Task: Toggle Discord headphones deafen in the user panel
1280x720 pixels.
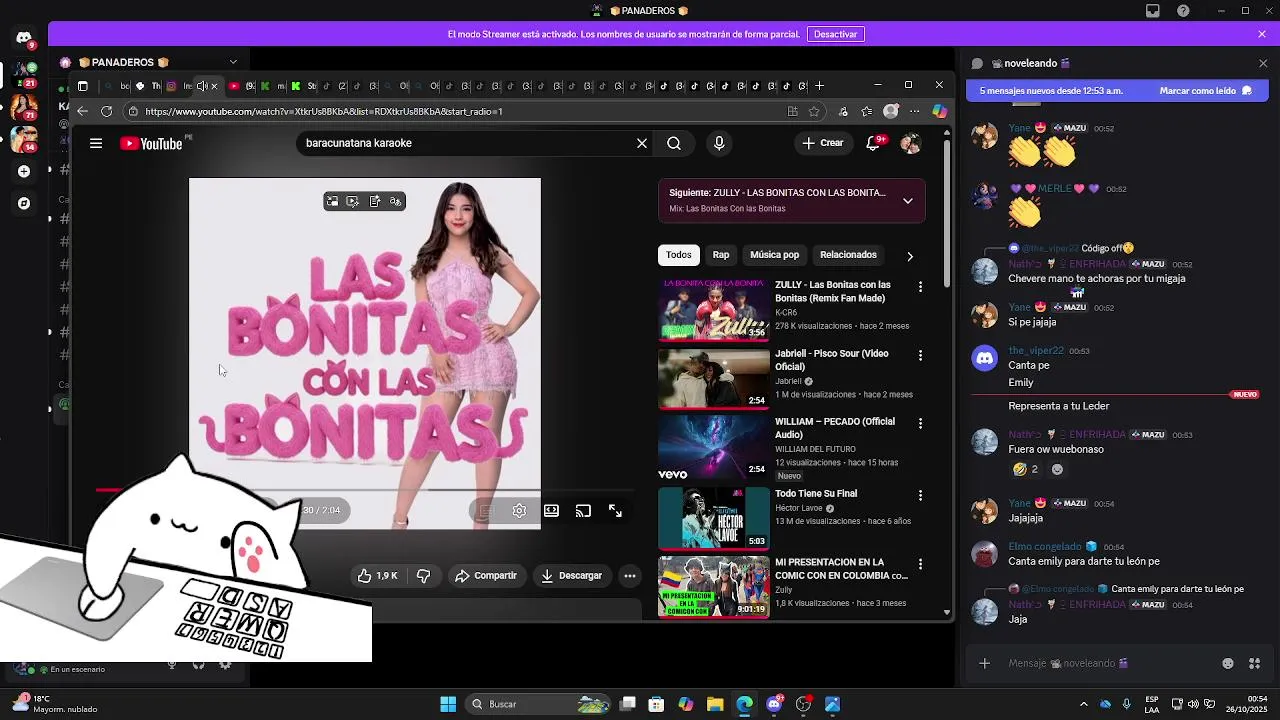Action: click(x=198, y=665)
